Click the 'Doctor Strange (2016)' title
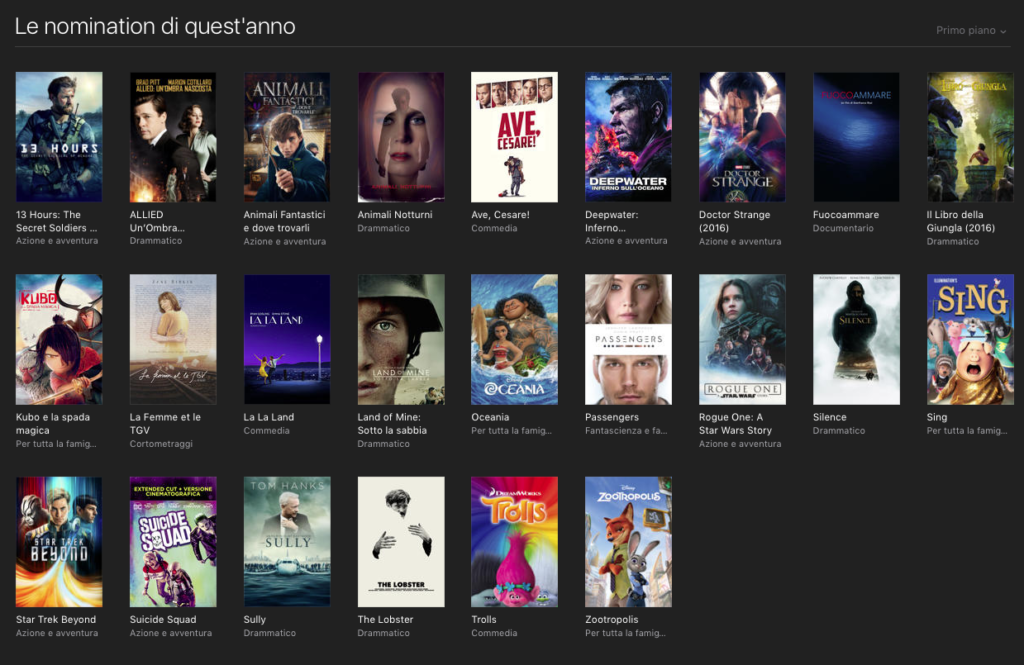Image resolution: width=1024 pixels, height=665 pixels. pyautogui.click(x=735, y=221)
